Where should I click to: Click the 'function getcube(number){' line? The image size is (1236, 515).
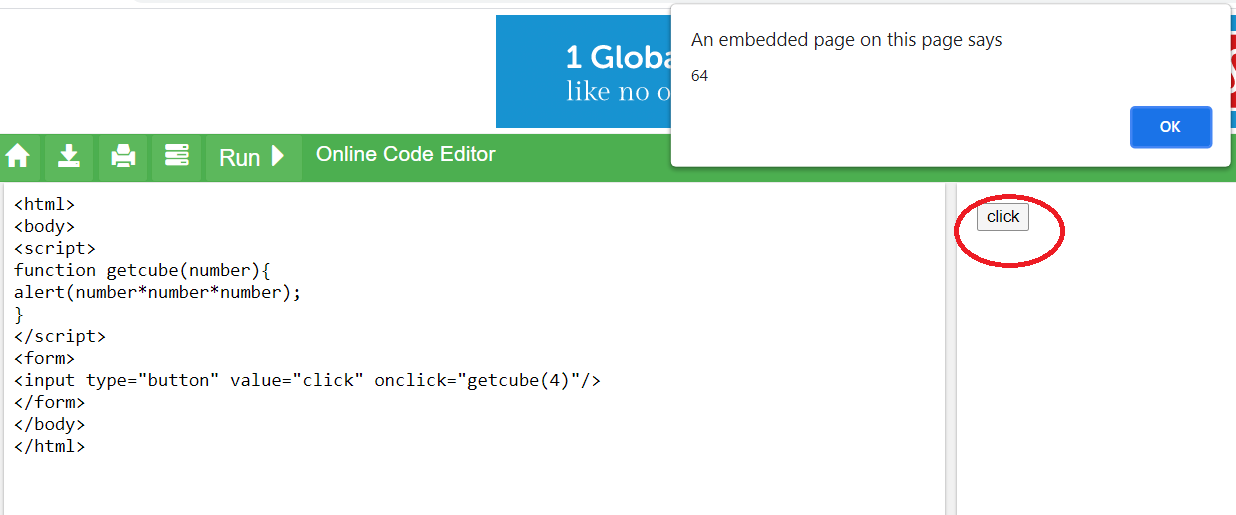[142, 270]
